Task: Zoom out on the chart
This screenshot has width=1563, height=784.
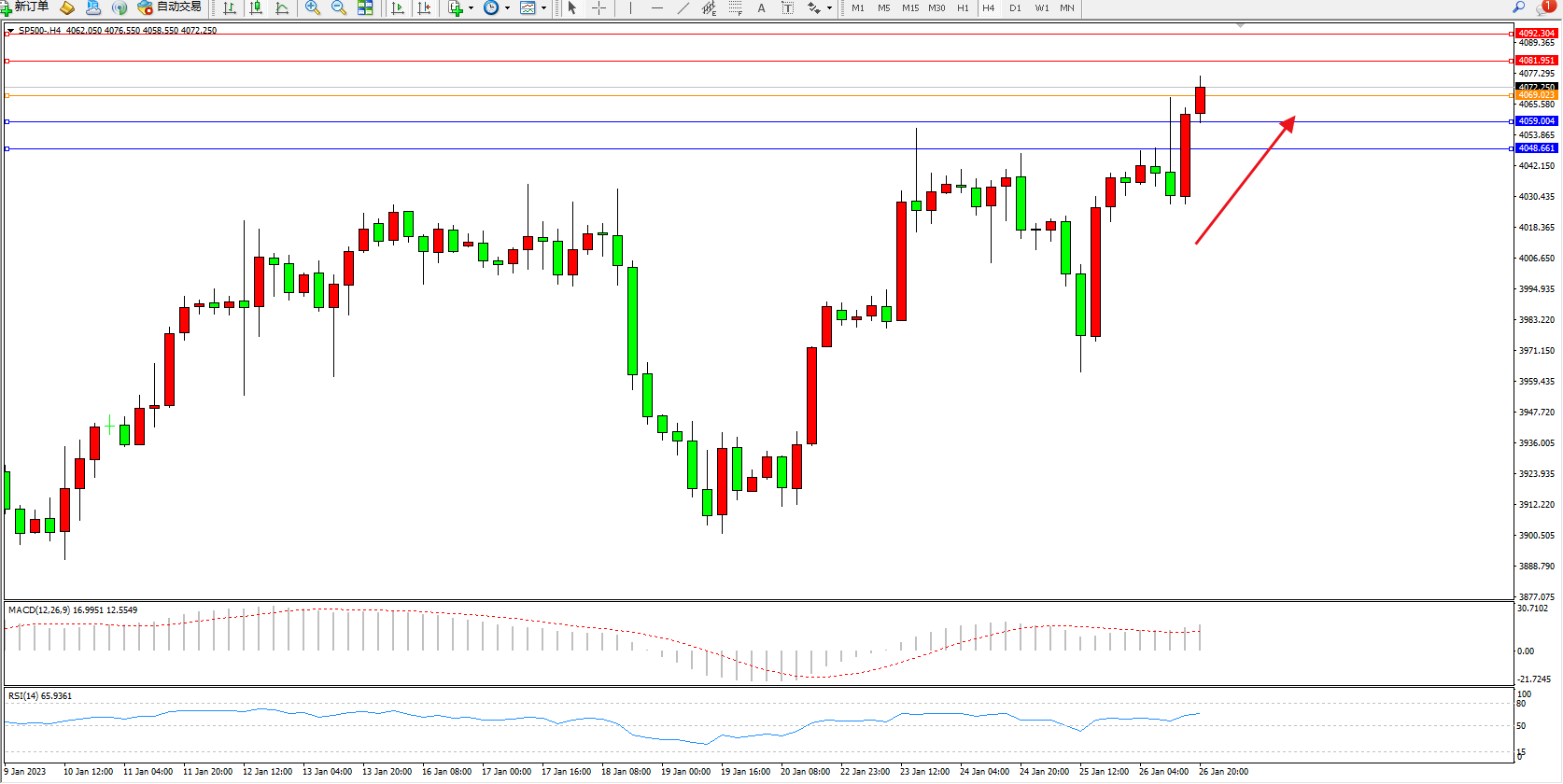Action: [339, 7]
